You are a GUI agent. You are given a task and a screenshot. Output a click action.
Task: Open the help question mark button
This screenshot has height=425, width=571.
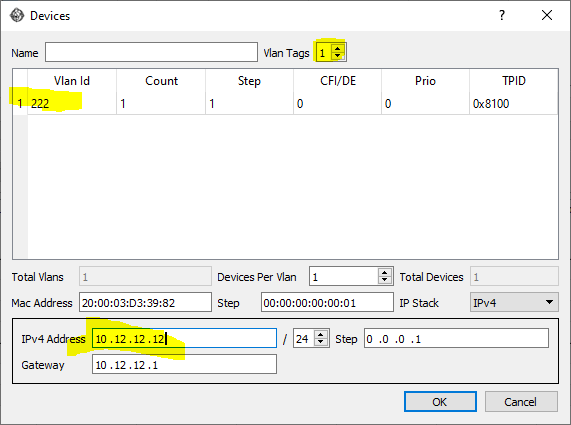click(502, 15)
